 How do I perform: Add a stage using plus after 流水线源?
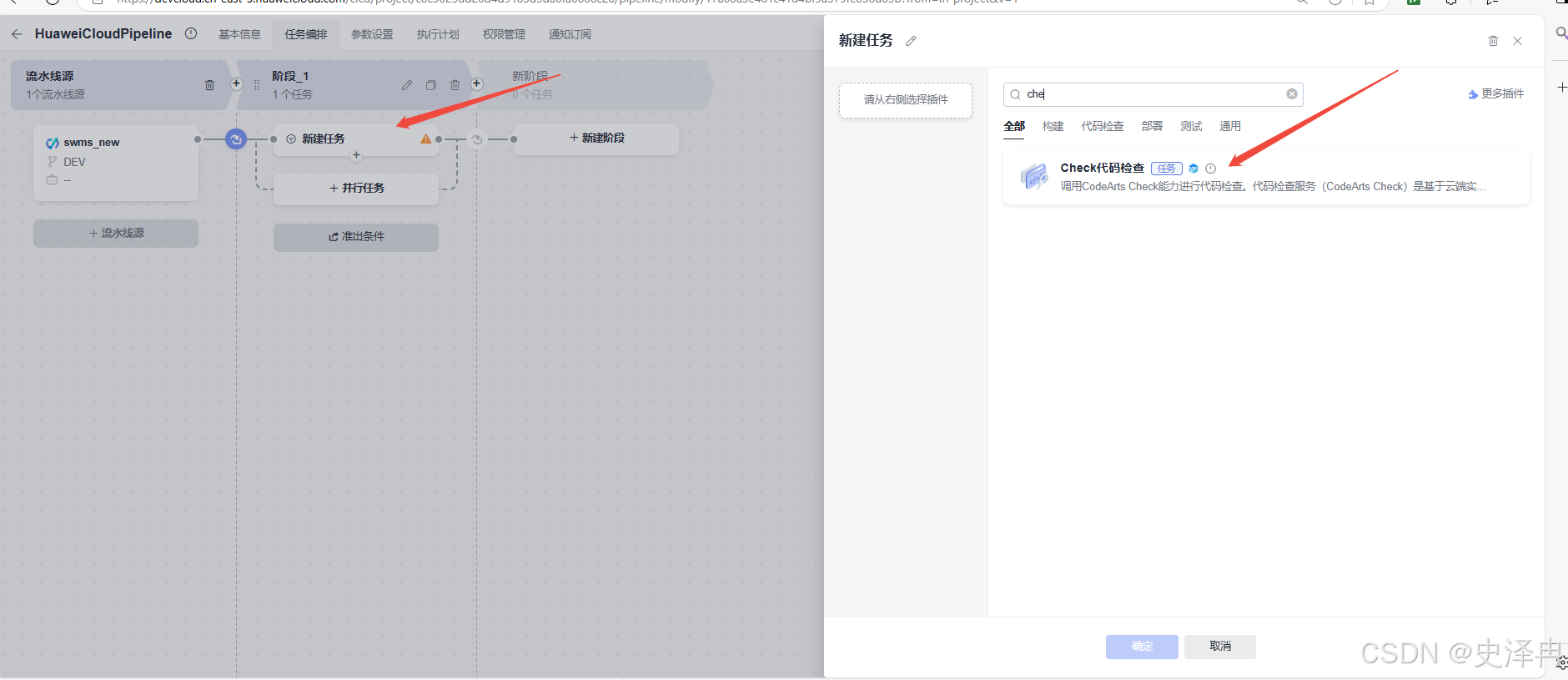(x=236, y=83)
